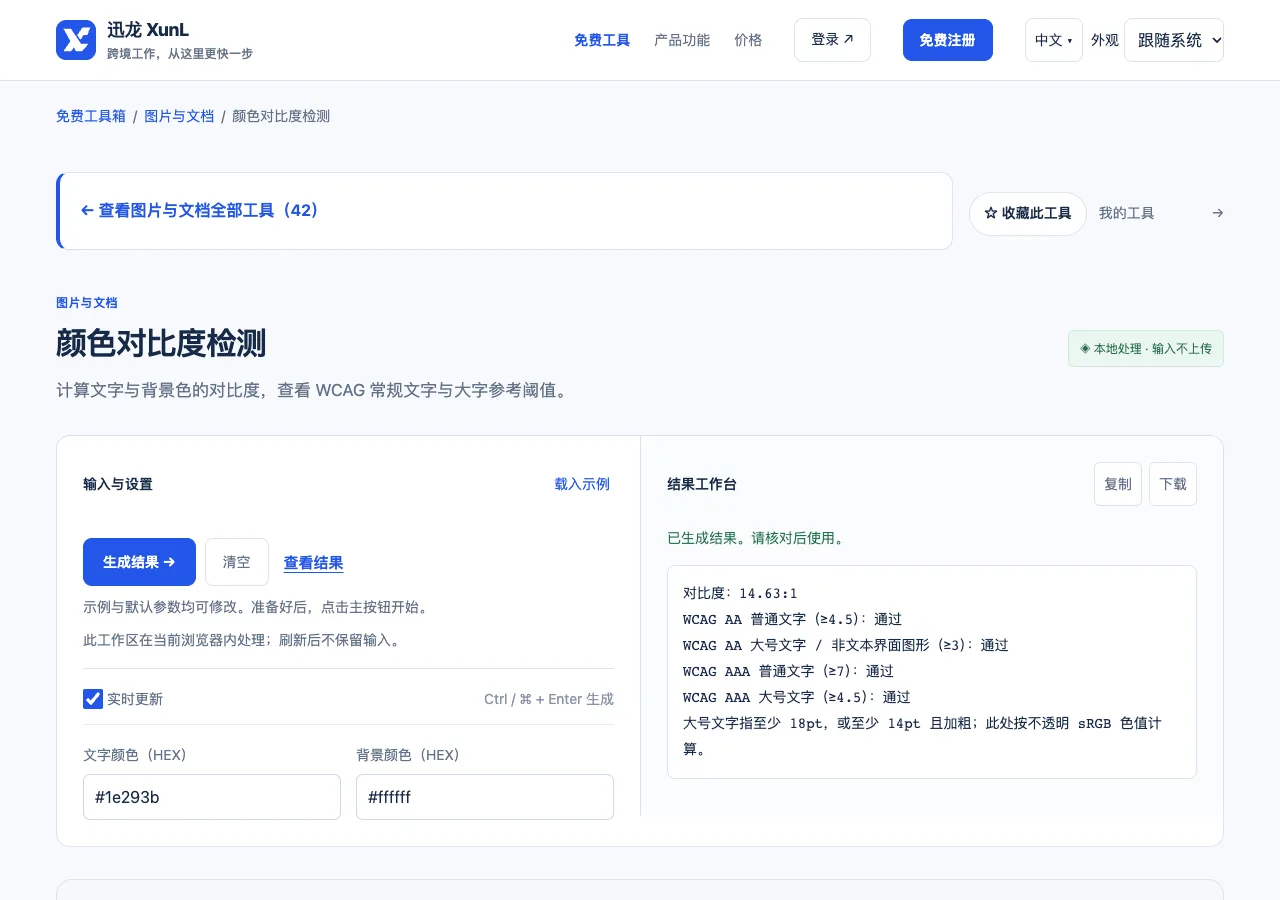Click the 复制 button in result panel

pyautogui.click(x=1117, y=484)
